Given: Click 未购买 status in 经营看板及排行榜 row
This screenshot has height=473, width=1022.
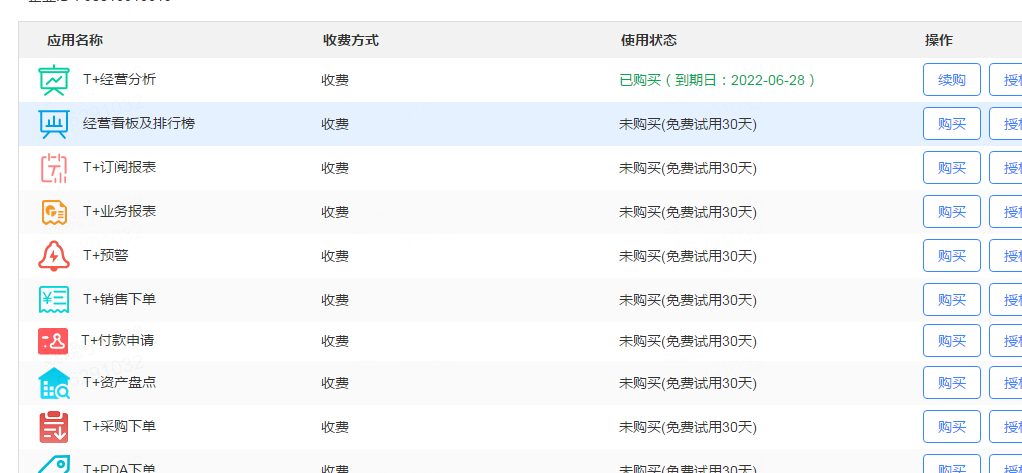Looking at the screenshot, I should point(688,124).
